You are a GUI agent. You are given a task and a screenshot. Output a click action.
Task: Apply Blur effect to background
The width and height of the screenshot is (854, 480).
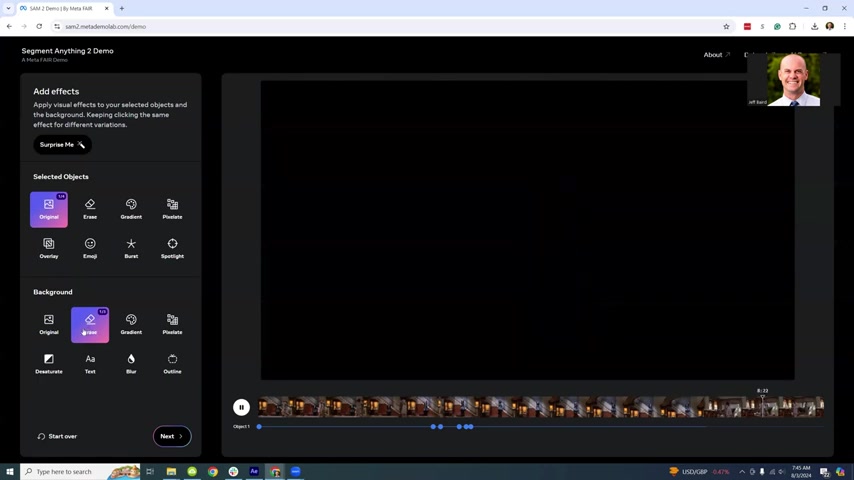(x=131, y=363)
